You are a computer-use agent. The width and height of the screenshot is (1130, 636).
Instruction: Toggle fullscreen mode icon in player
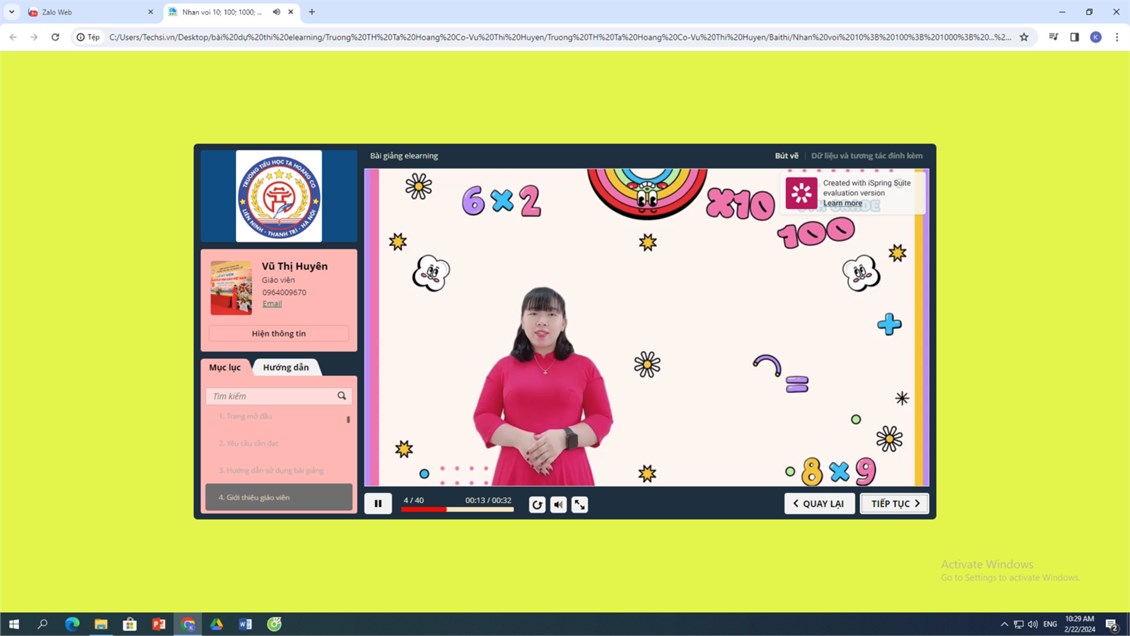coord(580,505)
